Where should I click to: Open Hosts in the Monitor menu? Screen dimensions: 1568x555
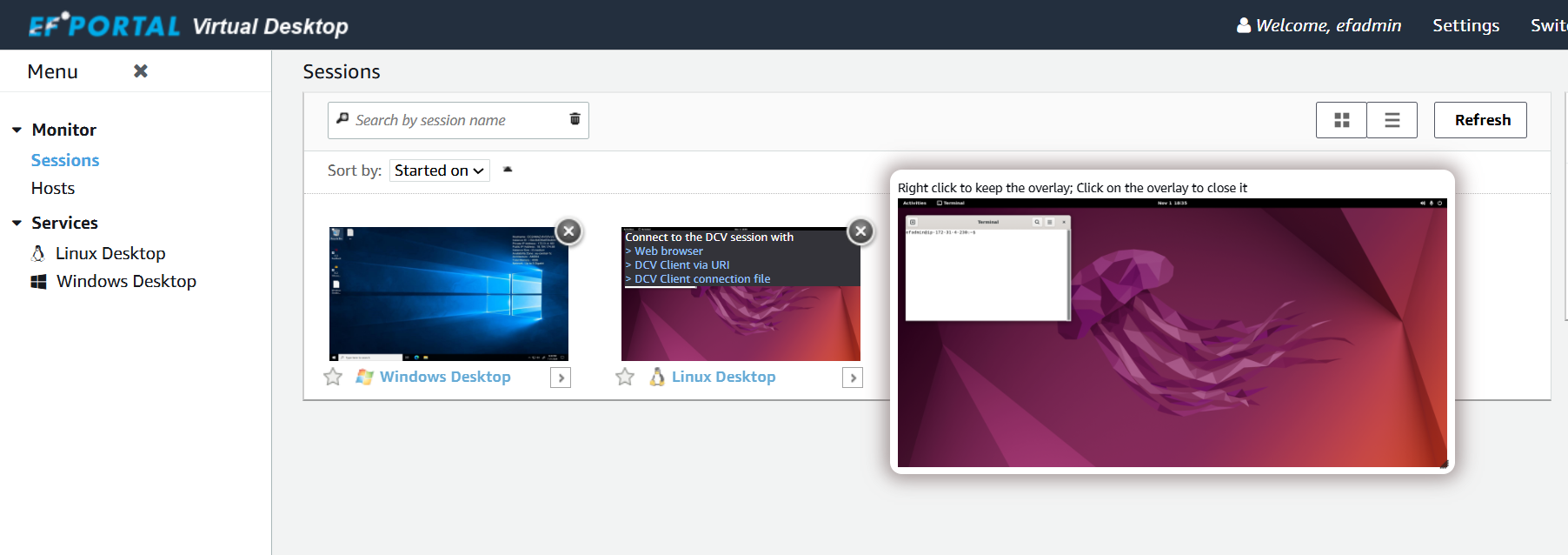click(x=53, y=188)
